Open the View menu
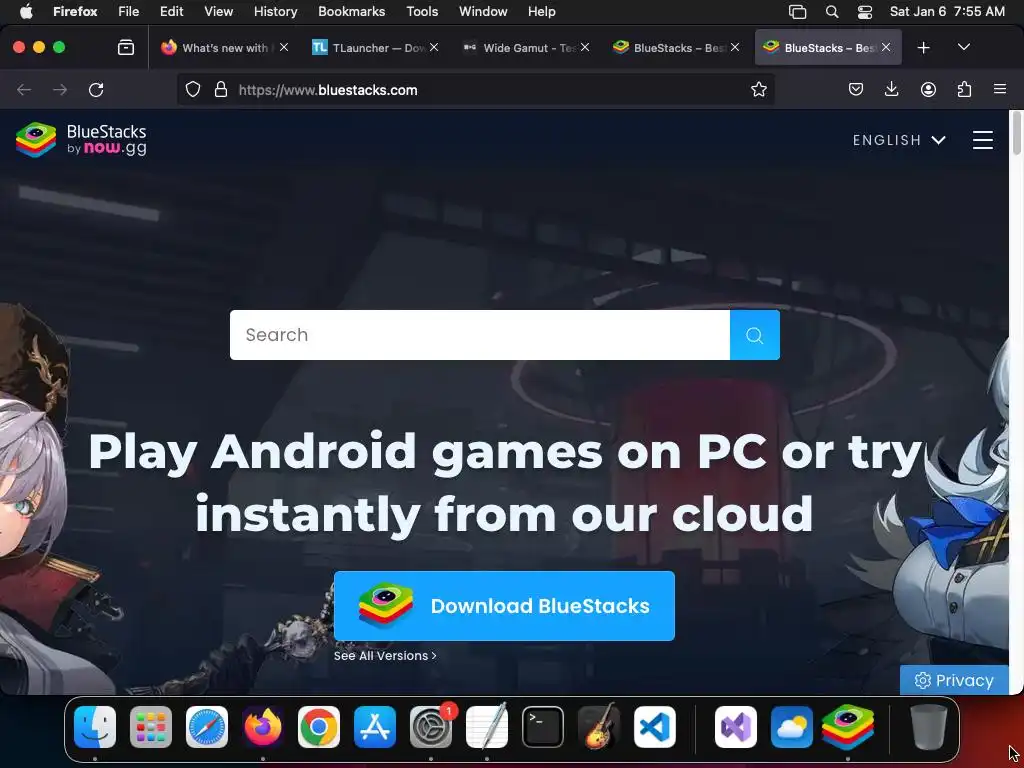This screenshot has width=1024, height=768. pos(218,11)
